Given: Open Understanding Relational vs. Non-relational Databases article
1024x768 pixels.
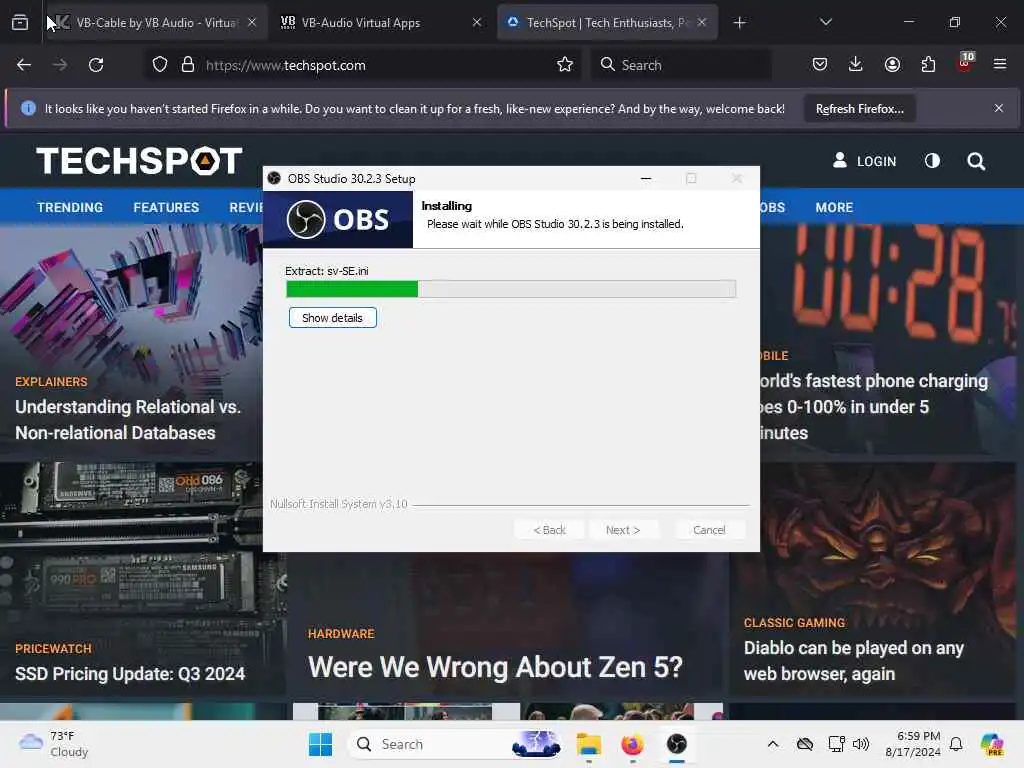Looking at the screenshot, I should click(x=128, y=419).
